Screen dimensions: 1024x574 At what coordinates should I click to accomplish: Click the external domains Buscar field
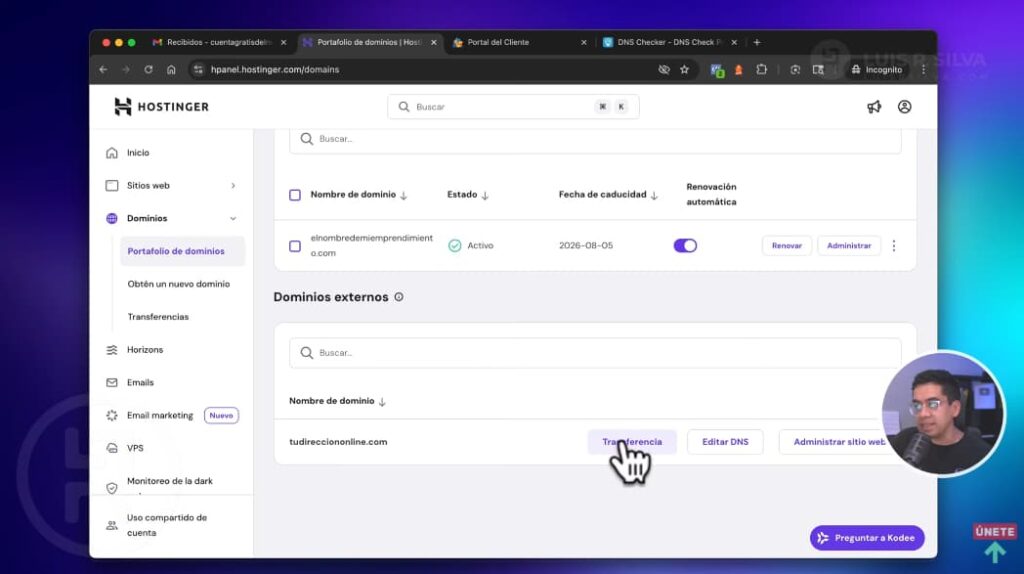coord(595,353)
